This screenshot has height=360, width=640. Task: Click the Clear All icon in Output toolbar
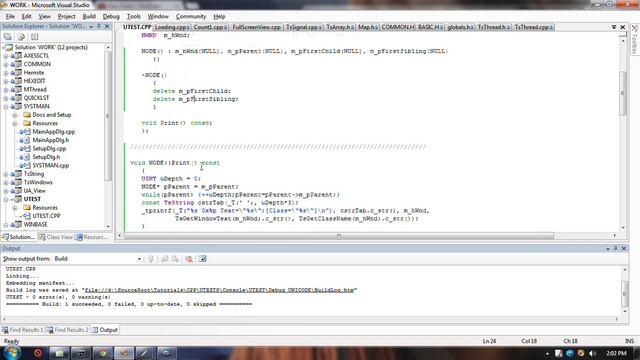point(189,259)
